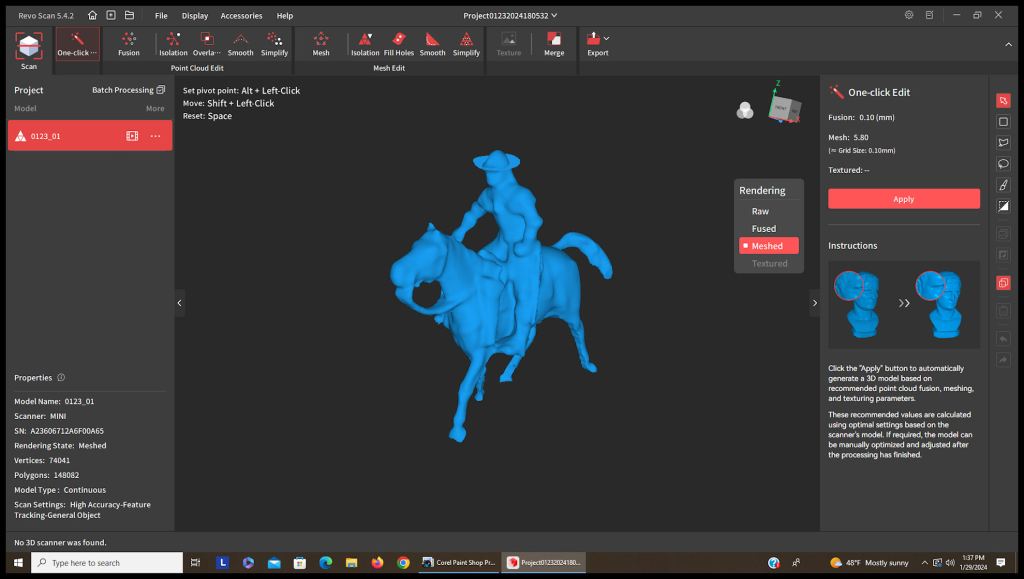Click the Fill Holes mesh tool
Image resolution: width=1024 pixels, height=579 pixels.
coord(398,44)
